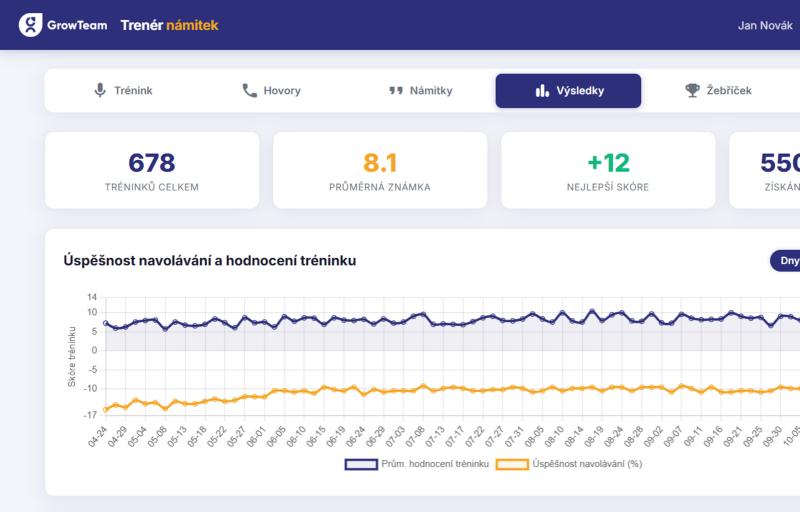Click the microphone icon in Trénink tab
800x512 pixels.
coord(100,90)
